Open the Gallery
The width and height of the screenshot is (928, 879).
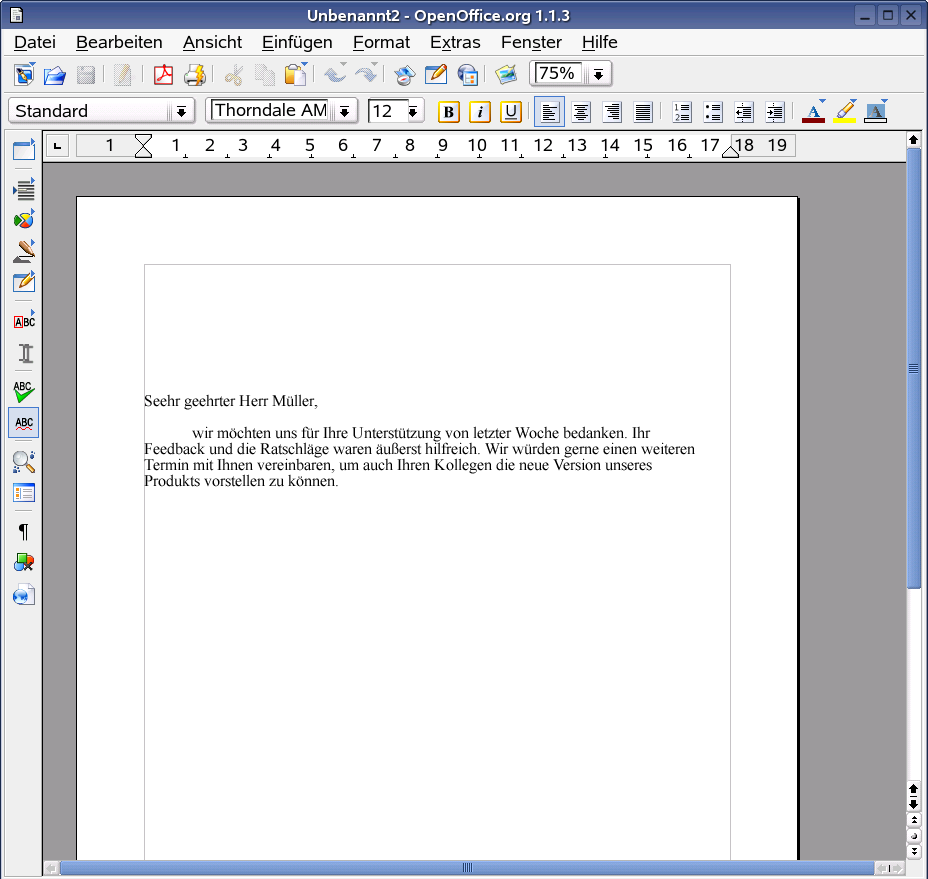click(x=506, y=73)
